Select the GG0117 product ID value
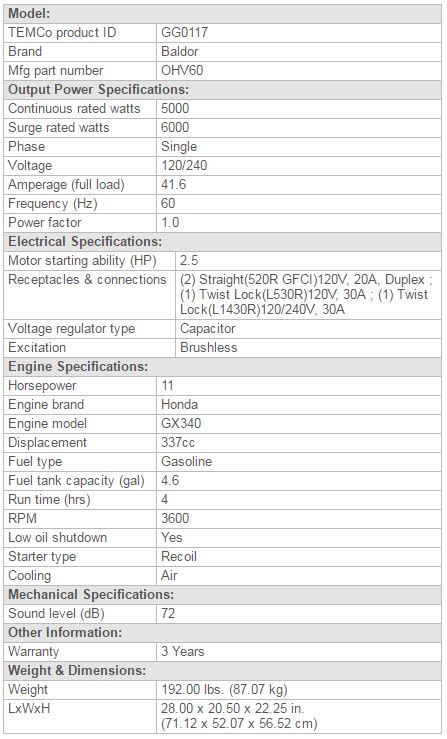 click(184, 33)
